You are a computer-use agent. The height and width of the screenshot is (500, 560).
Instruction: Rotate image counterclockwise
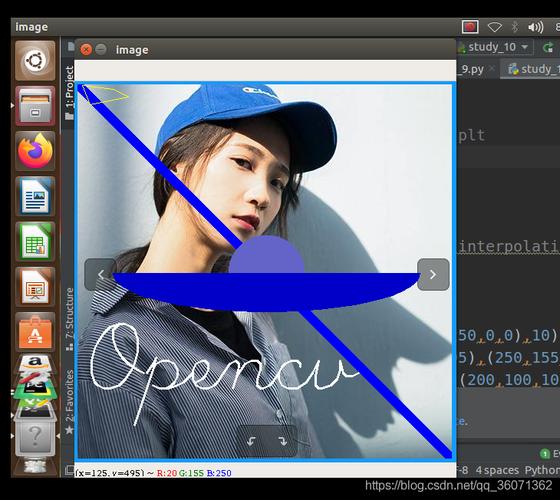pos(251,441)
